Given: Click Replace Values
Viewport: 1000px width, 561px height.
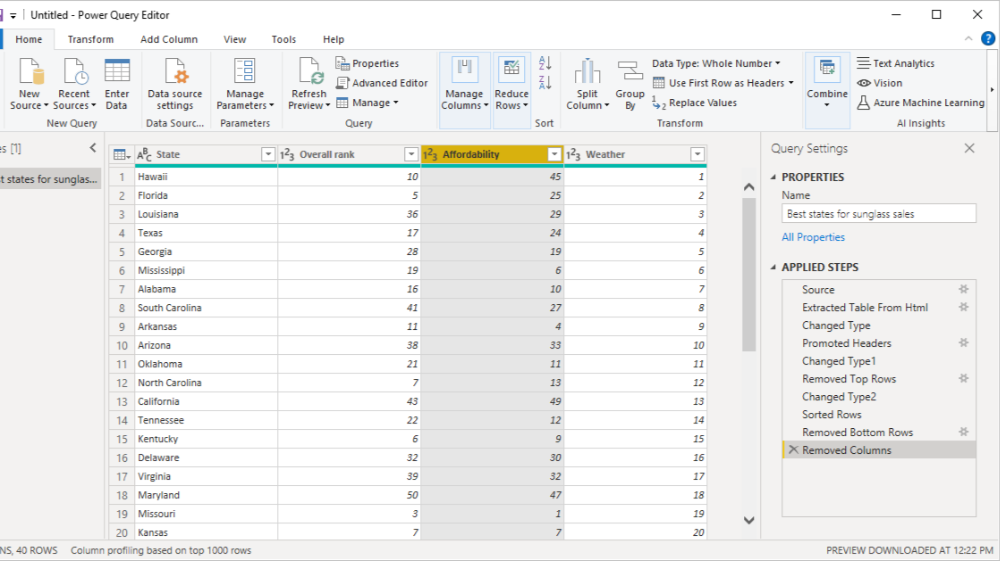Looking at the screenshot, I should pyautogui.click(x=695, y=103).
